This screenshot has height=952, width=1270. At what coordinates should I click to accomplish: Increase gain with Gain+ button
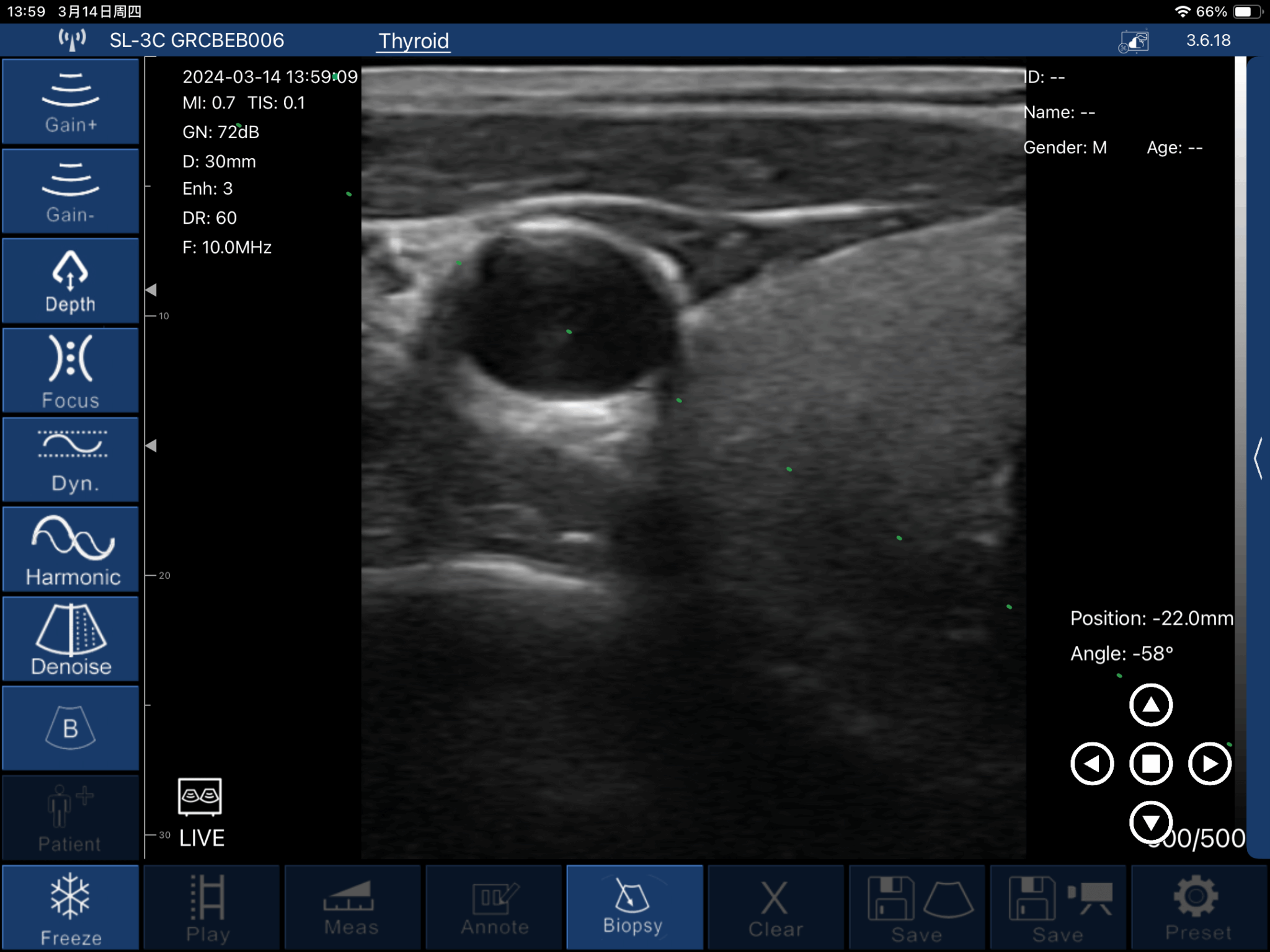pos(70,102)
